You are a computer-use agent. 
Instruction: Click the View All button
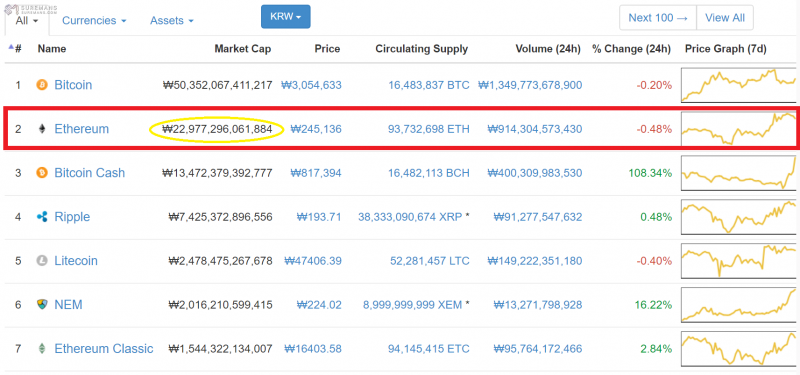[x=725, y=18]
